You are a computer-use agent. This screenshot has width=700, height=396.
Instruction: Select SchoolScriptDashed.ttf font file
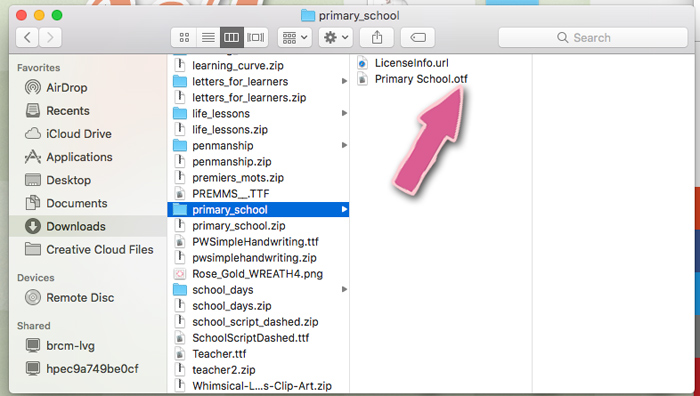point(258,338)
